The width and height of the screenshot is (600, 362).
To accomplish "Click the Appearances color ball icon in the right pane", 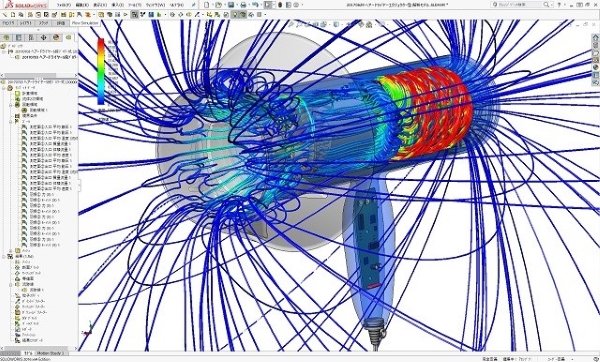I will click(596, 67).
